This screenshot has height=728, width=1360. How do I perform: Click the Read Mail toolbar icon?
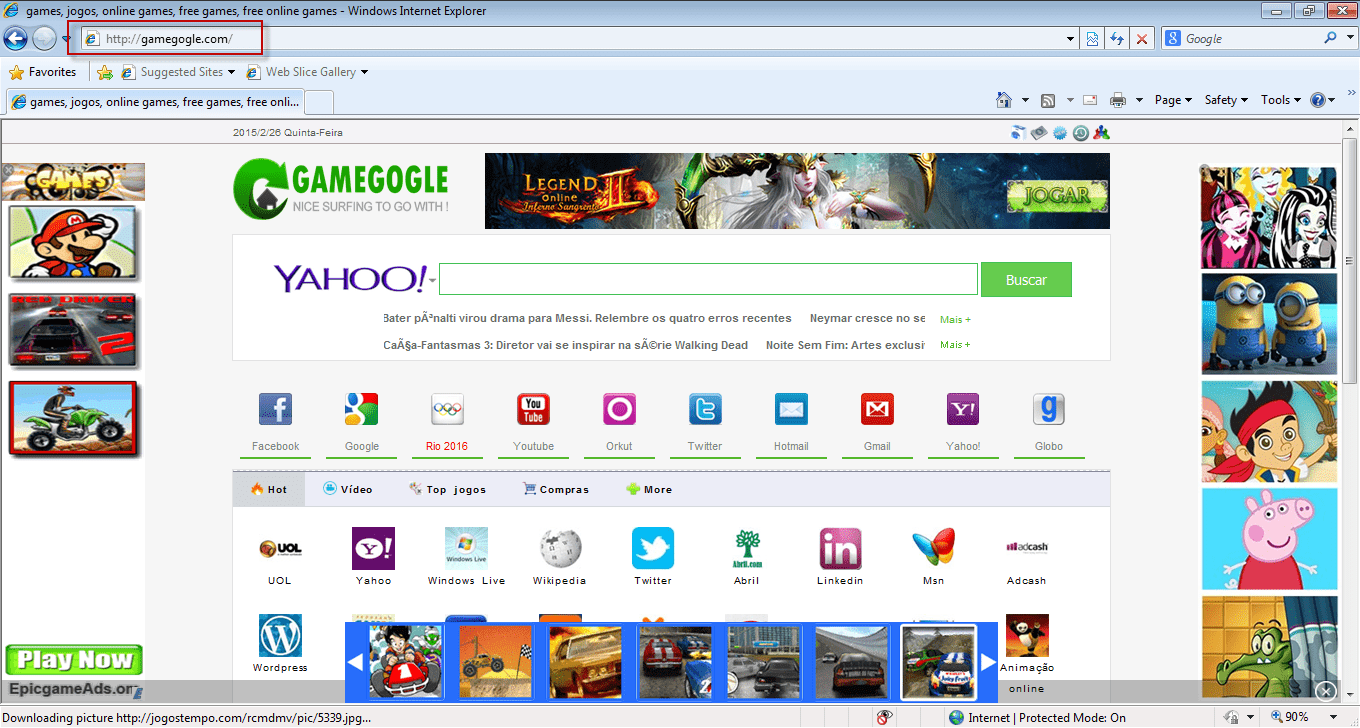point(1090,100)
